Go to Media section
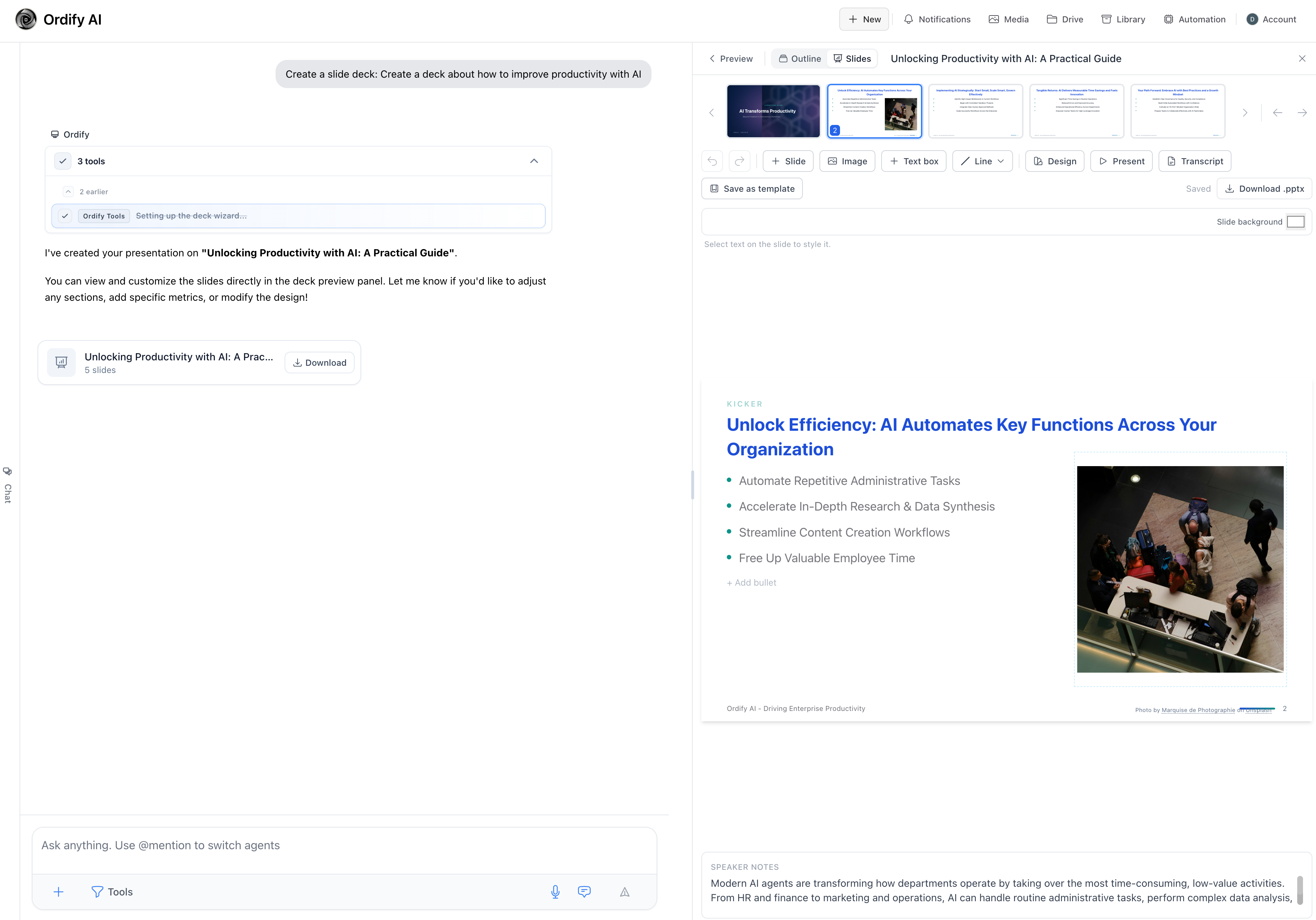The height and width of the screenshot is (920, 1316). coord(1009,19)
